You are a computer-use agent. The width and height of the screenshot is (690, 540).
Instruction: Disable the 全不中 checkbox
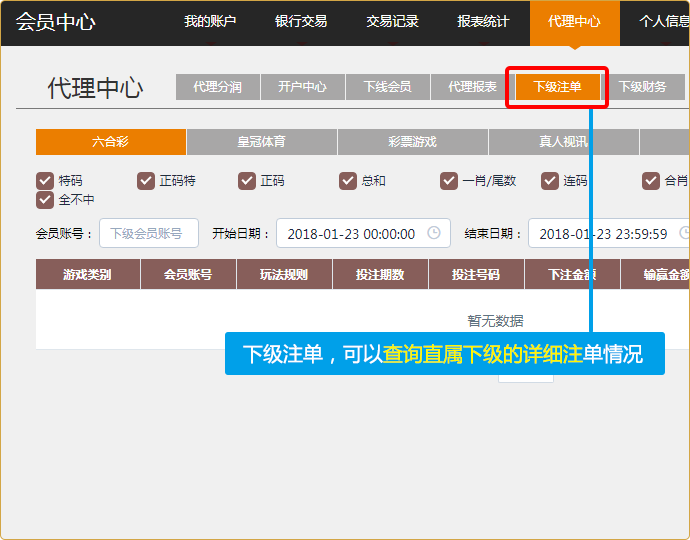45,200
